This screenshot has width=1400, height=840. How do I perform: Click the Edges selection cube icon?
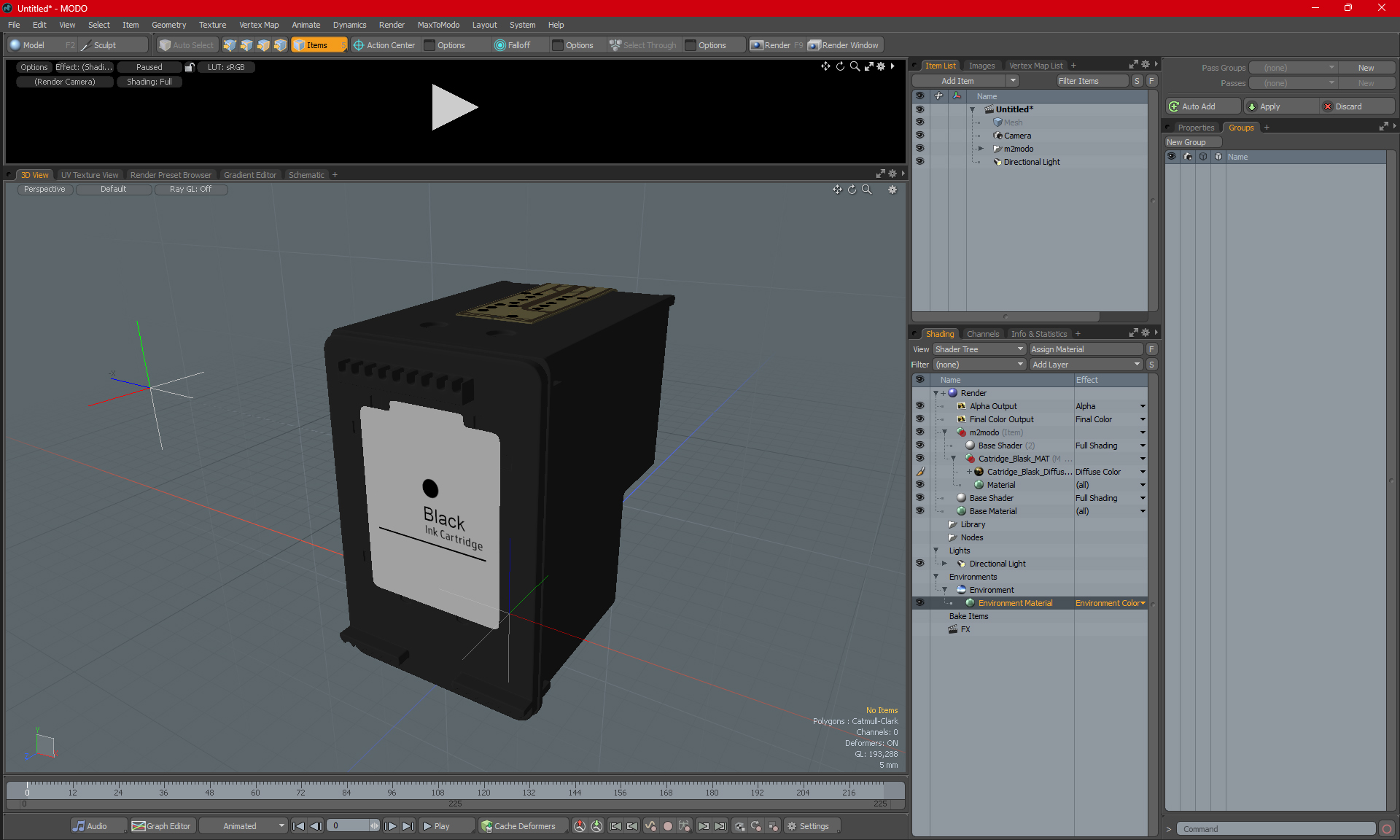click(x=246, y=45)
